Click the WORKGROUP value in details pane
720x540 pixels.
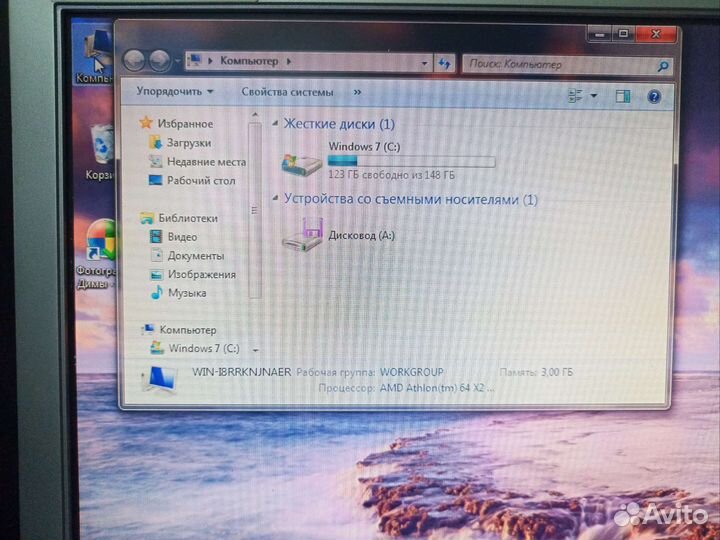(411, 371)
